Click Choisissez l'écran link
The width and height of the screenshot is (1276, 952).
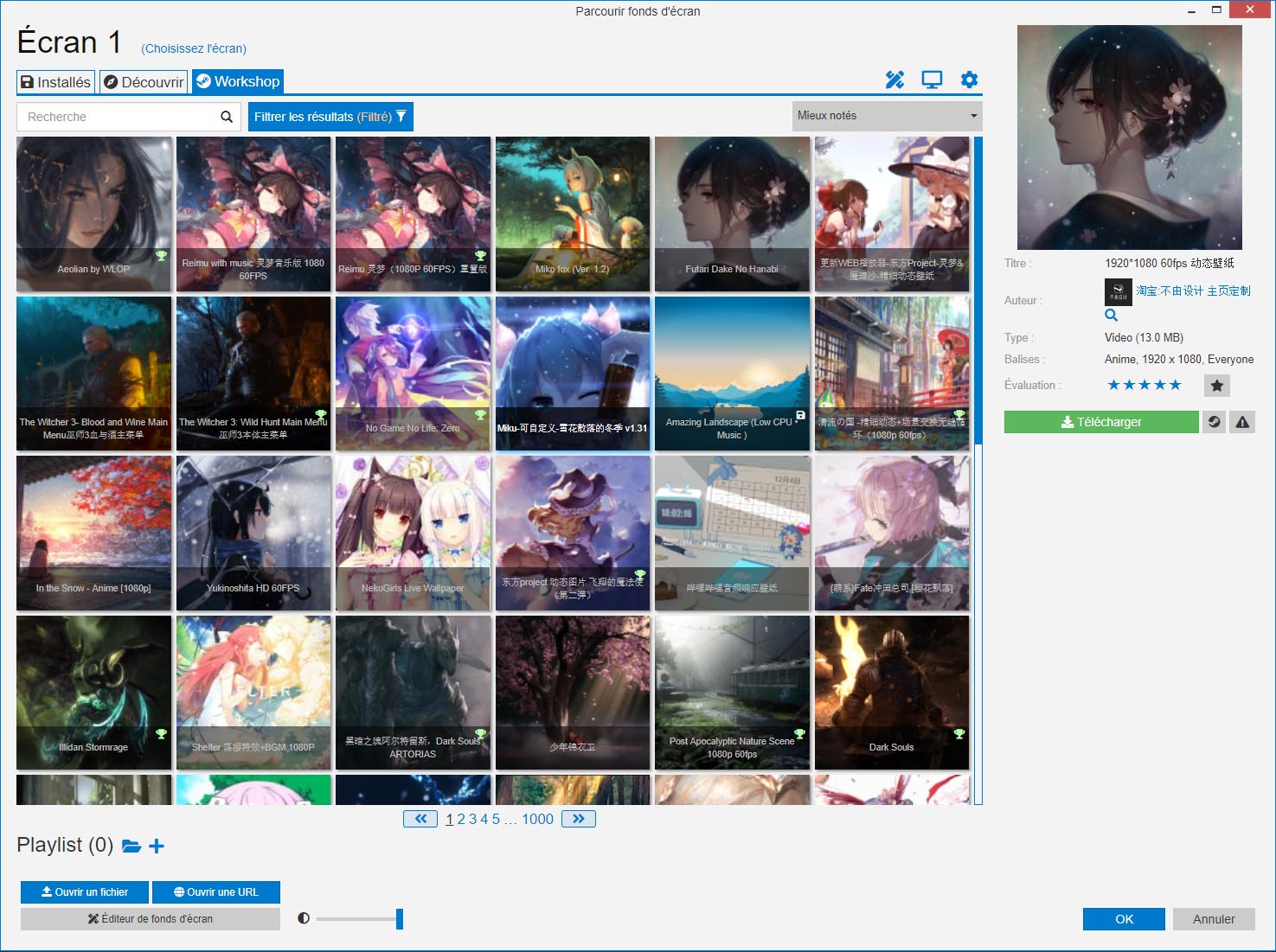194,48
